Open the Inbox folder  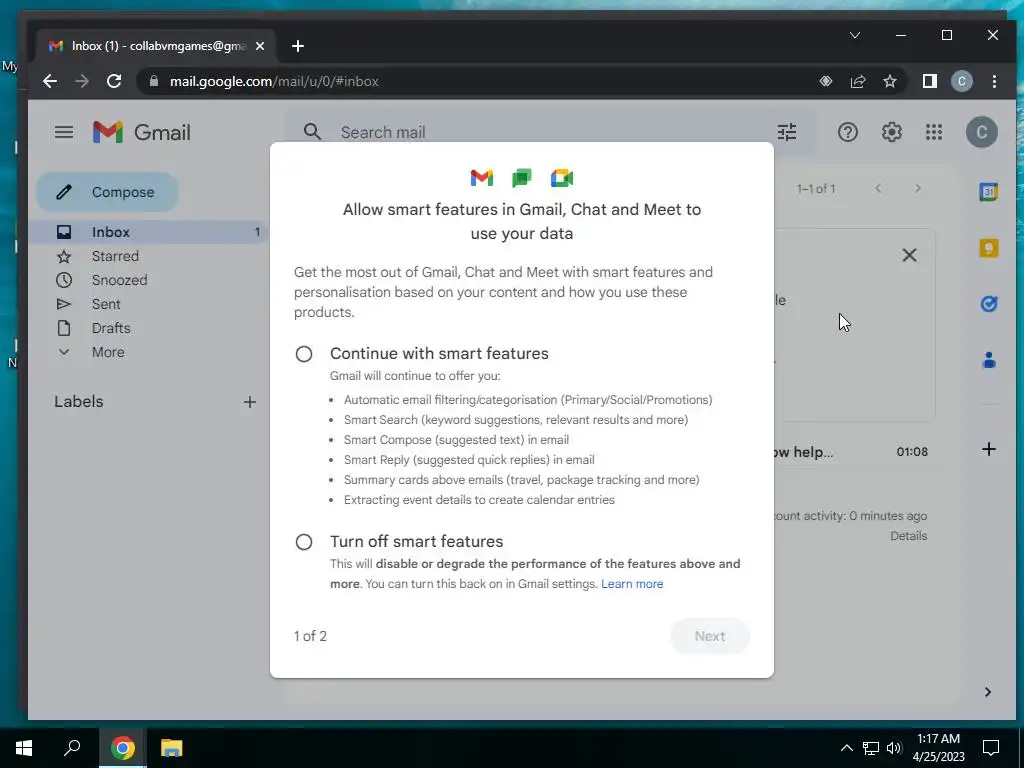pyautogui.click(x=148, y=232)
